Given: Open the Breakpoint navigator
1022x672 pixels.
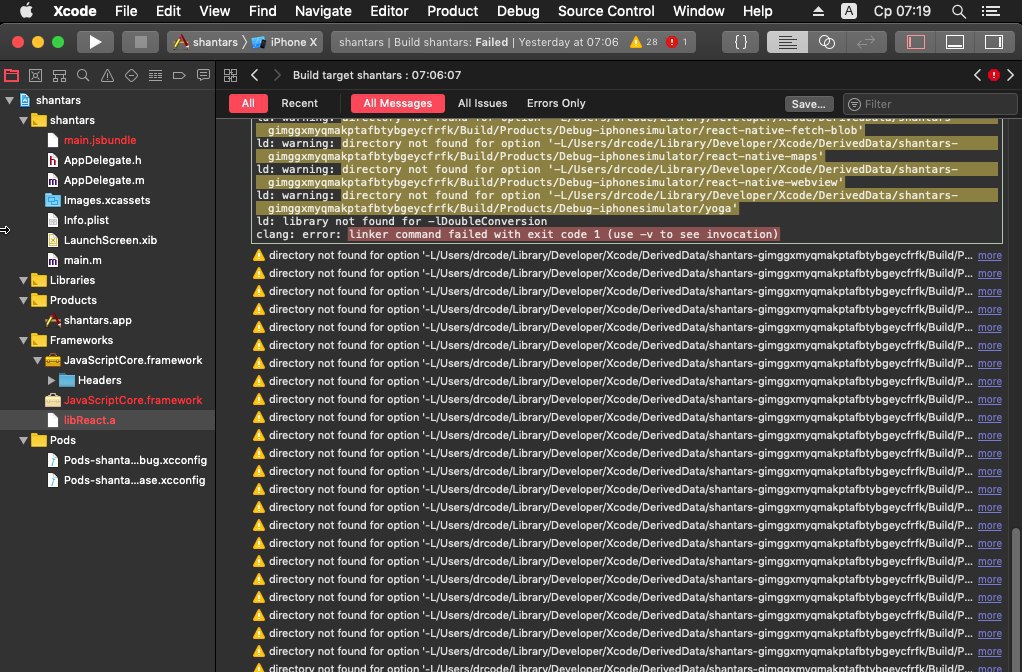Looking at the screenshot, I should pos(179,76).
